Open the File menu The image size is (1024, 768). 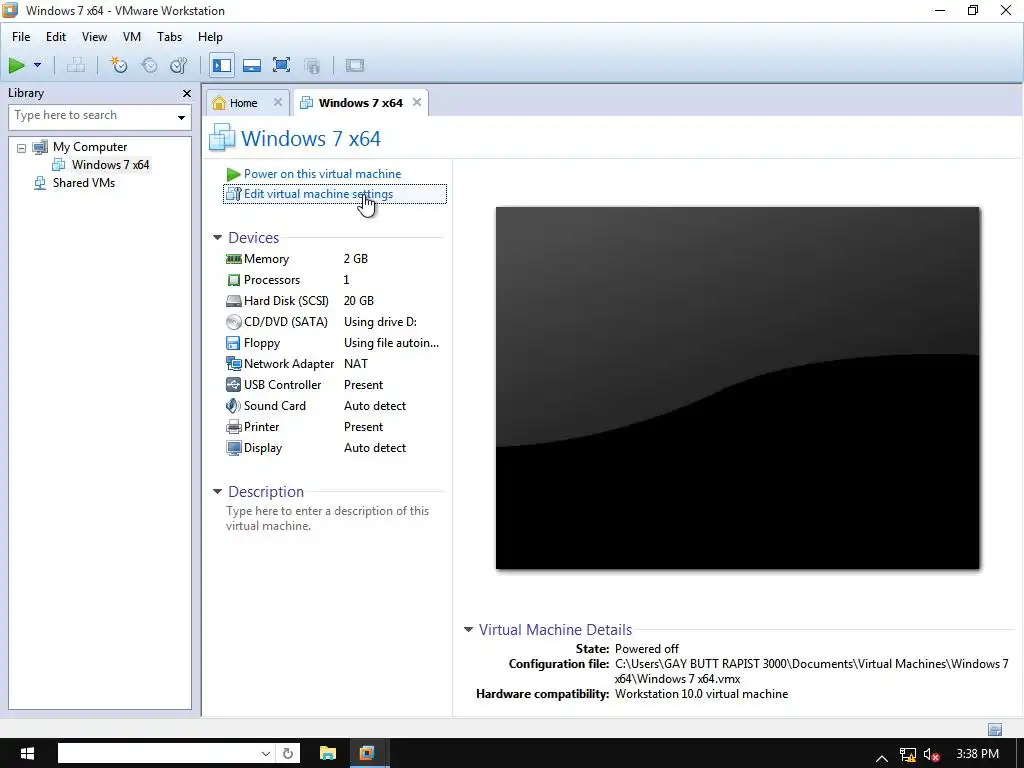(x=21, y=37)
